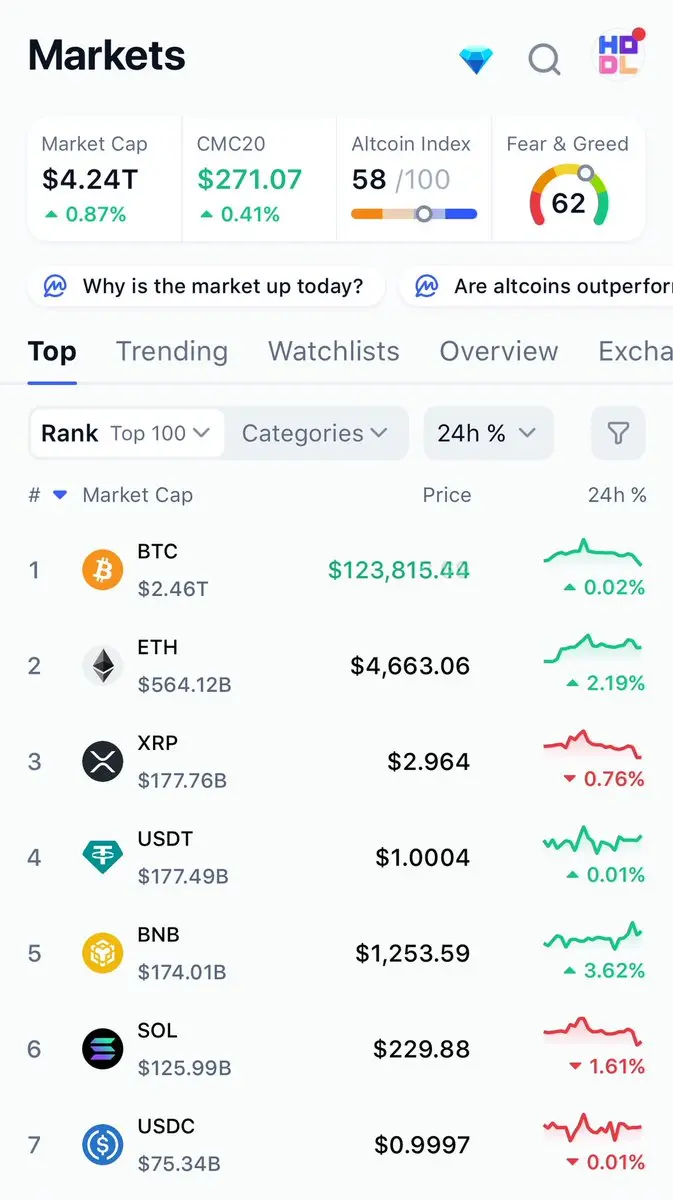Tap the Market Cap column header
The image size is (673, 1200).
(138, 495)
